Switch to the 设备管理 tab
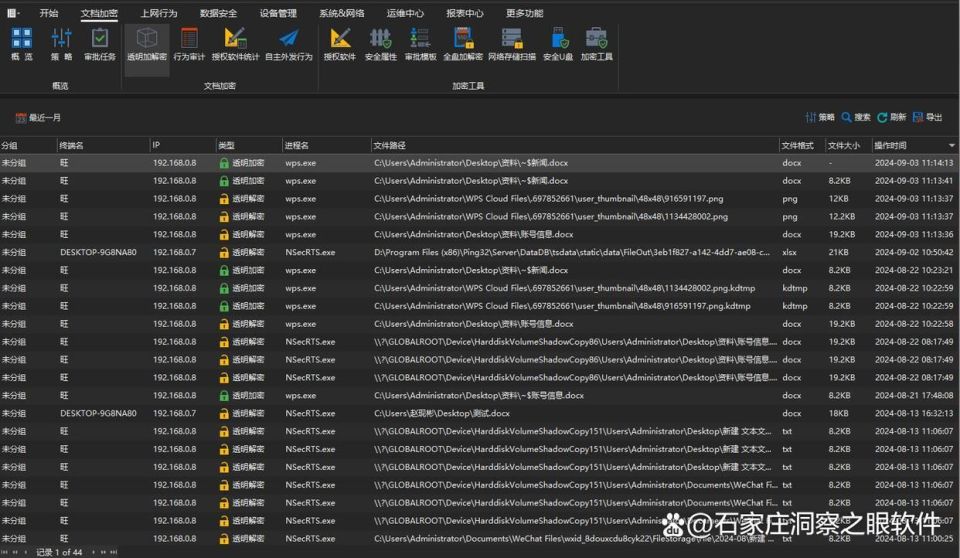 [278, 13]
